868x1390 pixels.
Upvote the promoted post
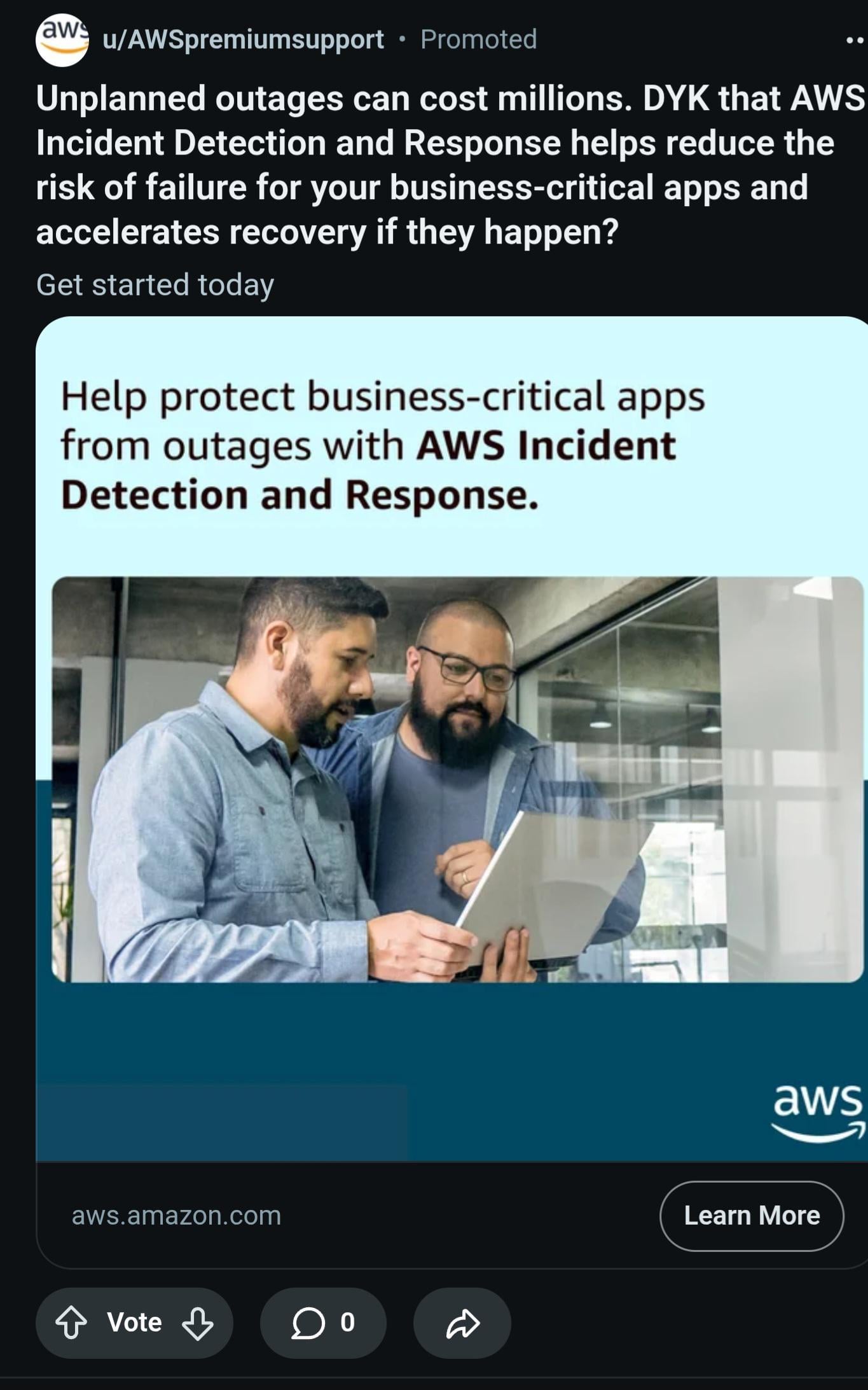click(x=71, y=1323)
